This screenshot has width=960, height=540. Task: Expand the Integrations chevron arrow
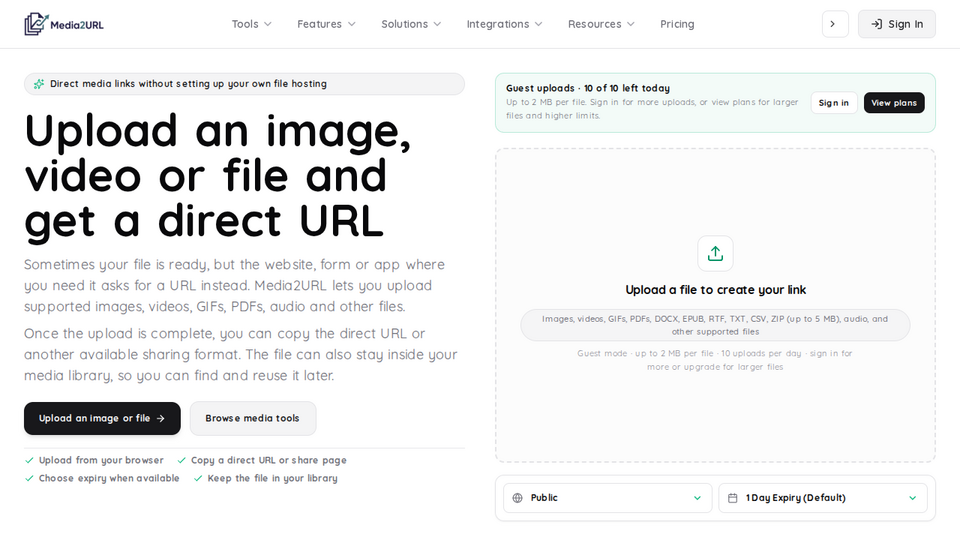click(x=539, y=24)
